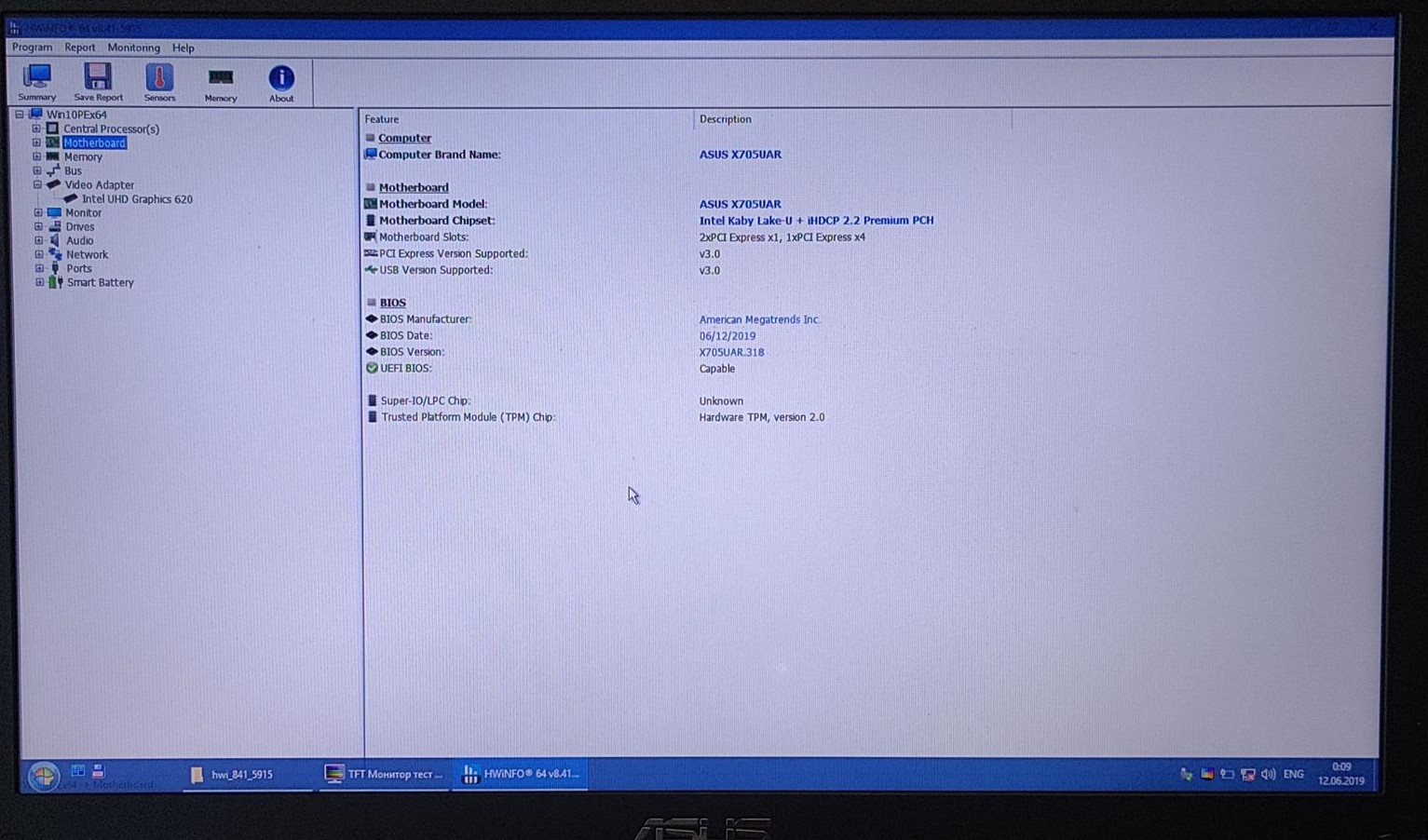
Task: Open the clock showing 0:09
Action: coord(1341,774)
